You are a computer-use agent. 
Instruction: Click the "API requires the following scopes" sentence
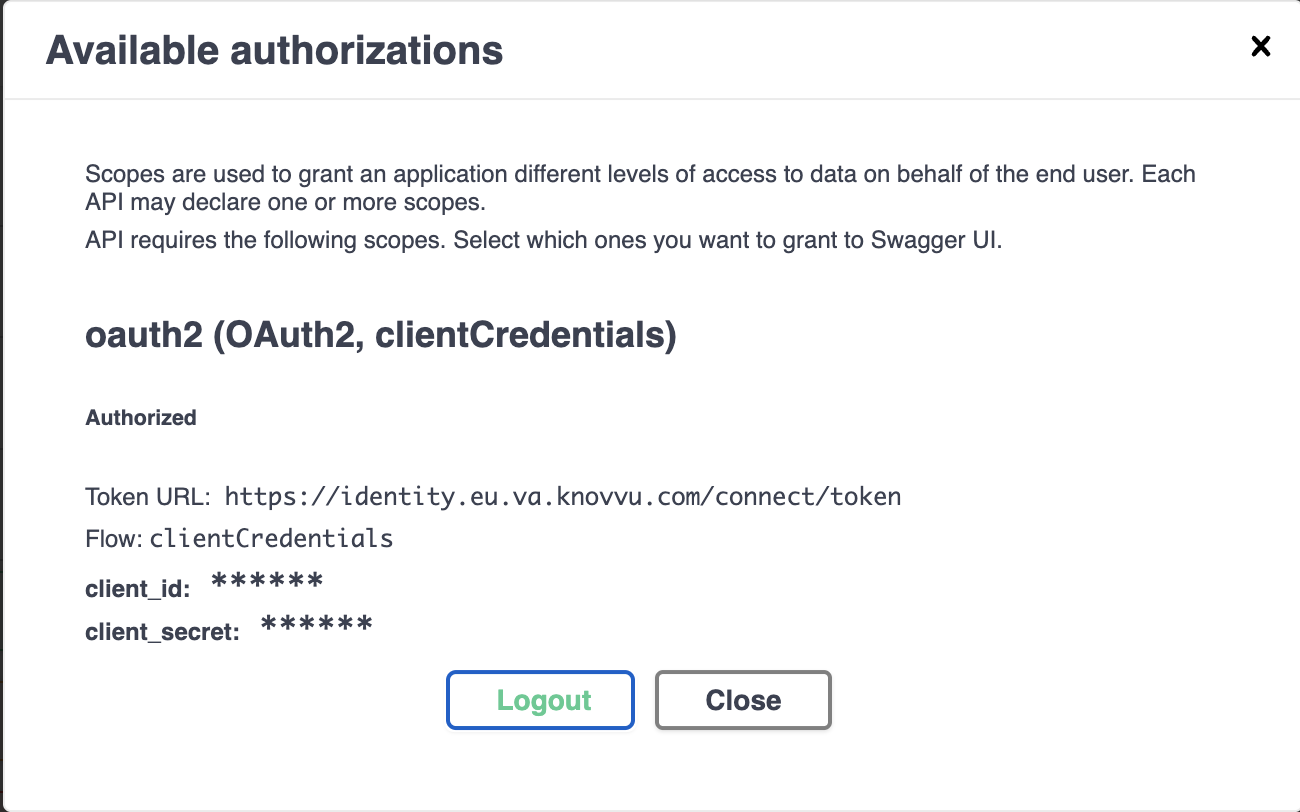click(x=265, y=241)
